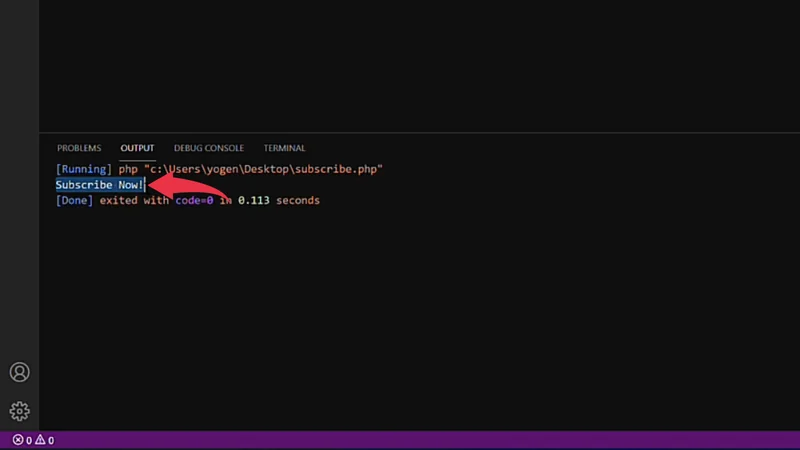
Task: Click the [Running] label in output
Action: tap(83, 170)
